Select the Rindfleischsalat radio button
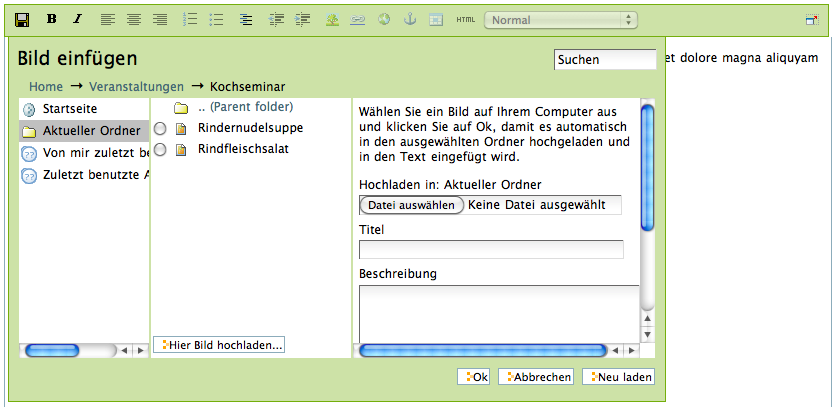 [x=159, y=149]
